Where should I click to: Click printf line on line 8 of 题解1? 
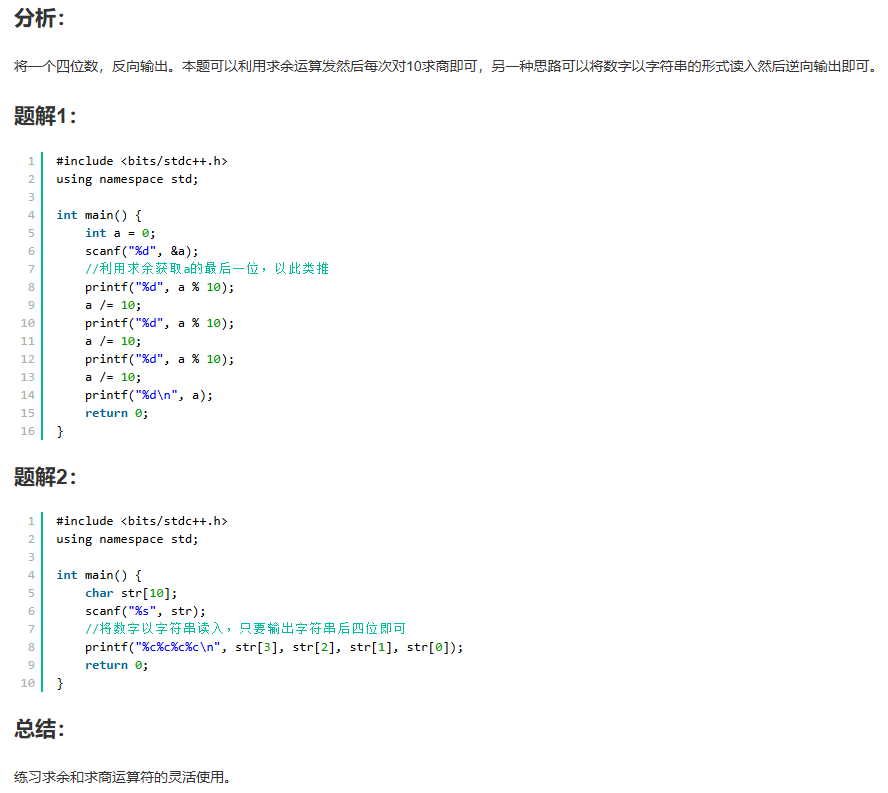159,287
